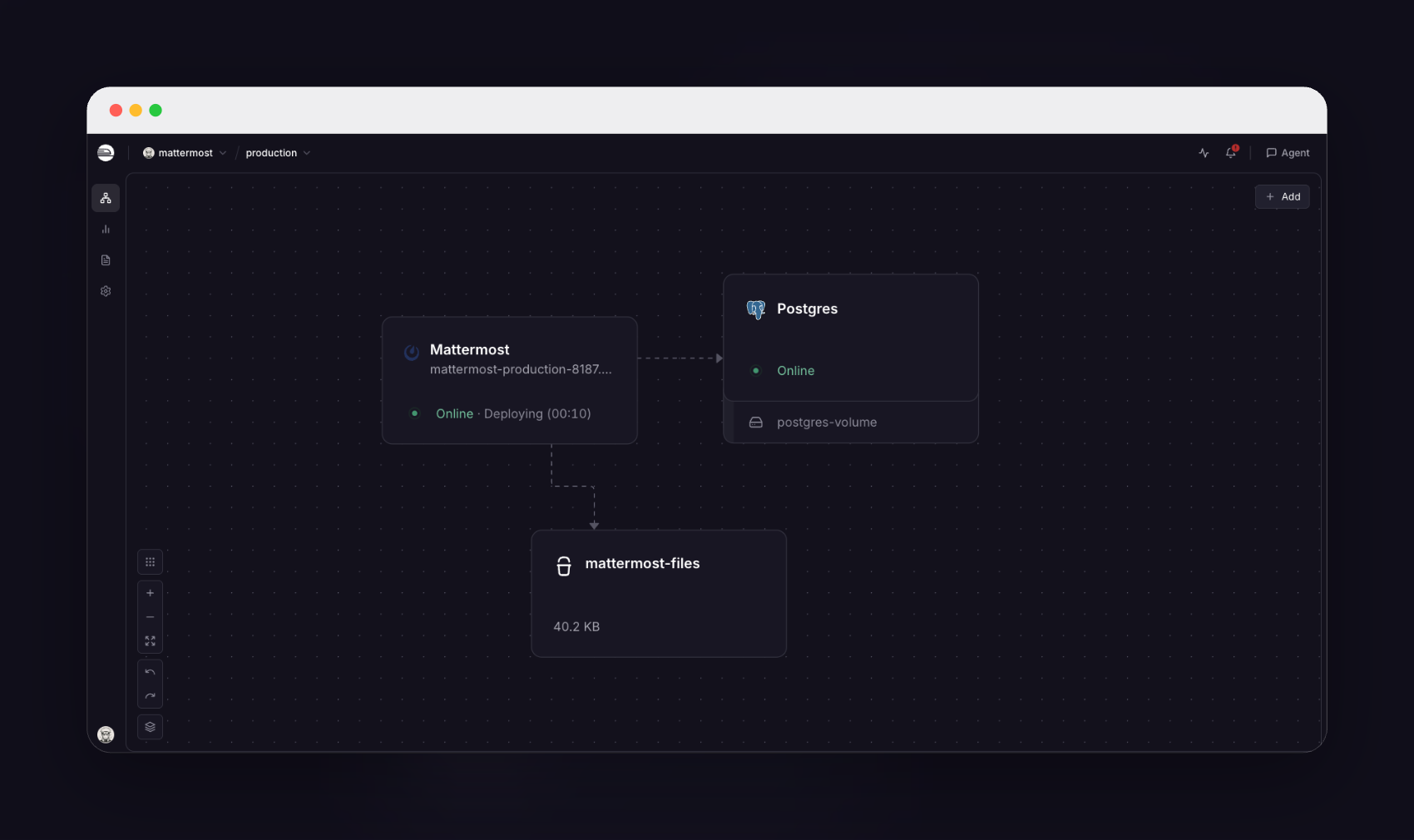Open the layers button
The width and height of the screenshot is (1414, 840).
(x=150, y=727)
